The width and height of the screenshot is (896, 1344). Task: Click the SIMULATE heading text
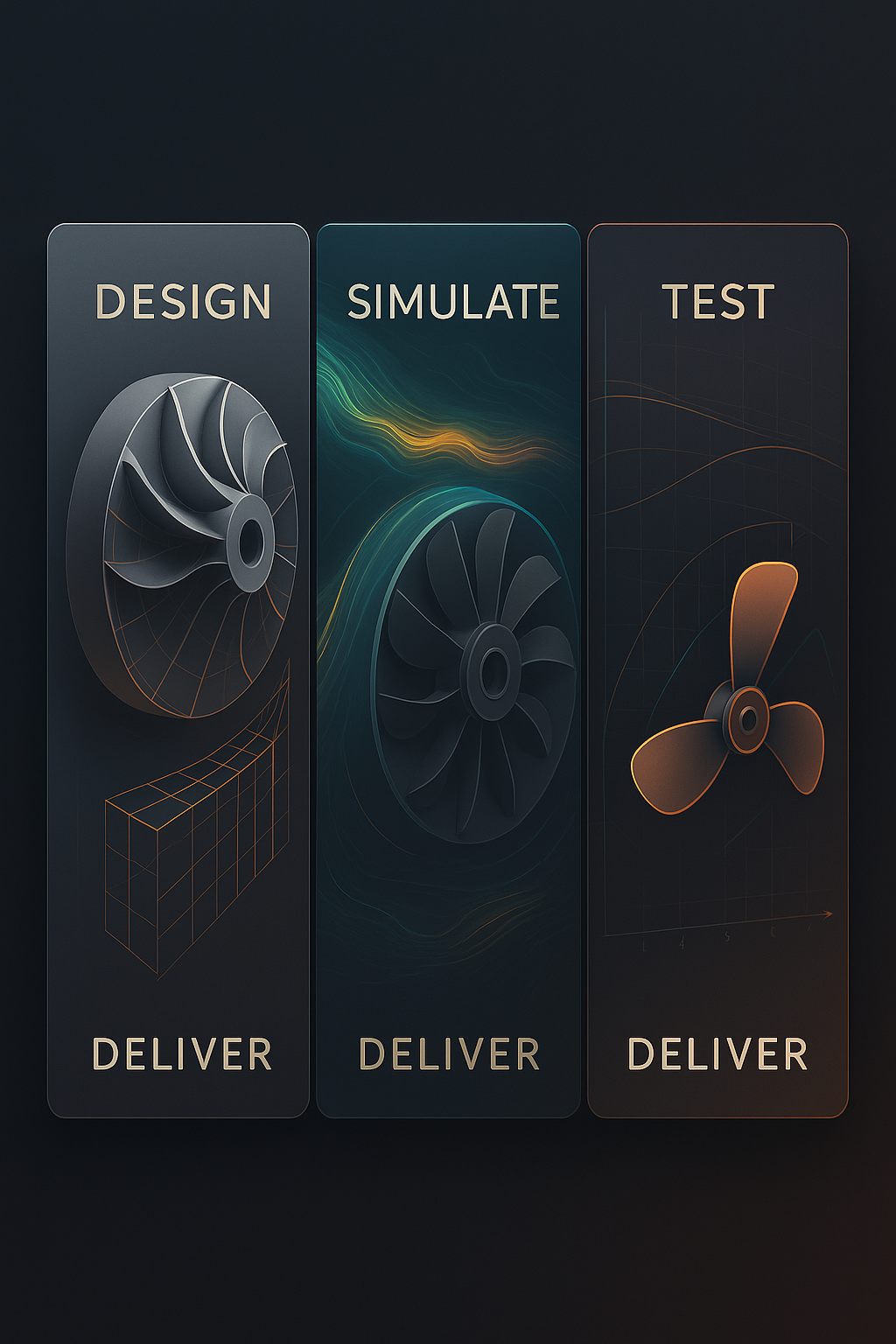453,302
